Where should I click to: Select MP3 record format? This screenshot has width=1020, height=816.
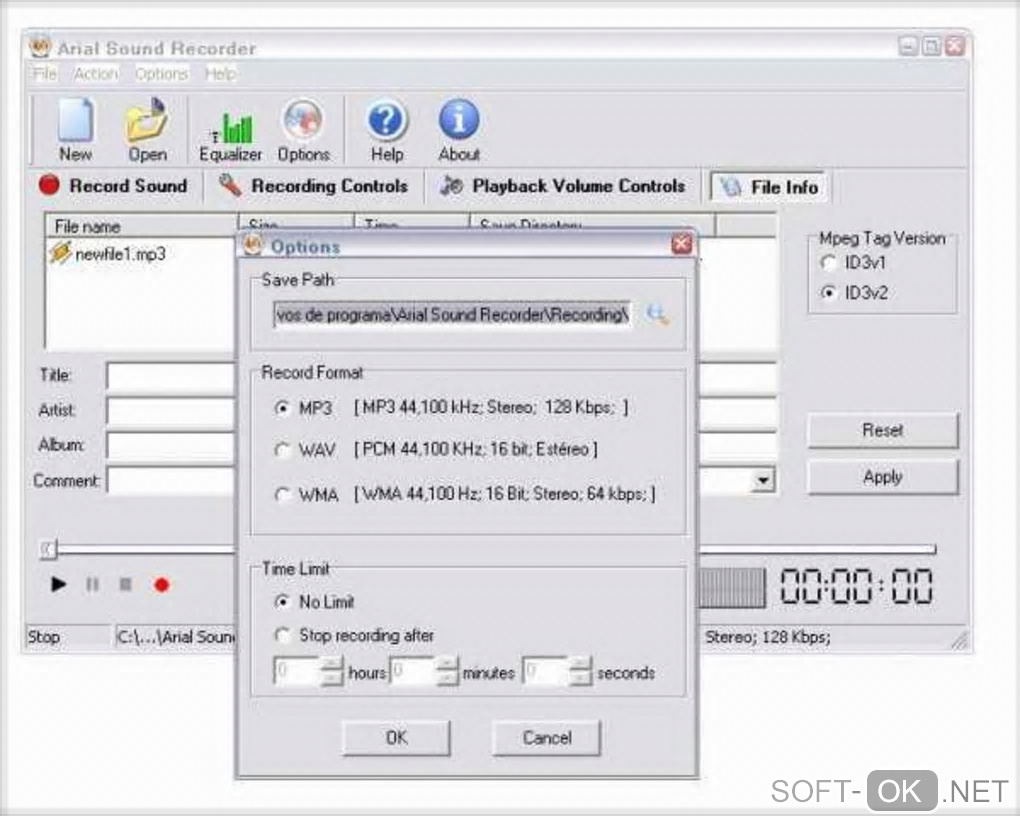coord(282,408)
